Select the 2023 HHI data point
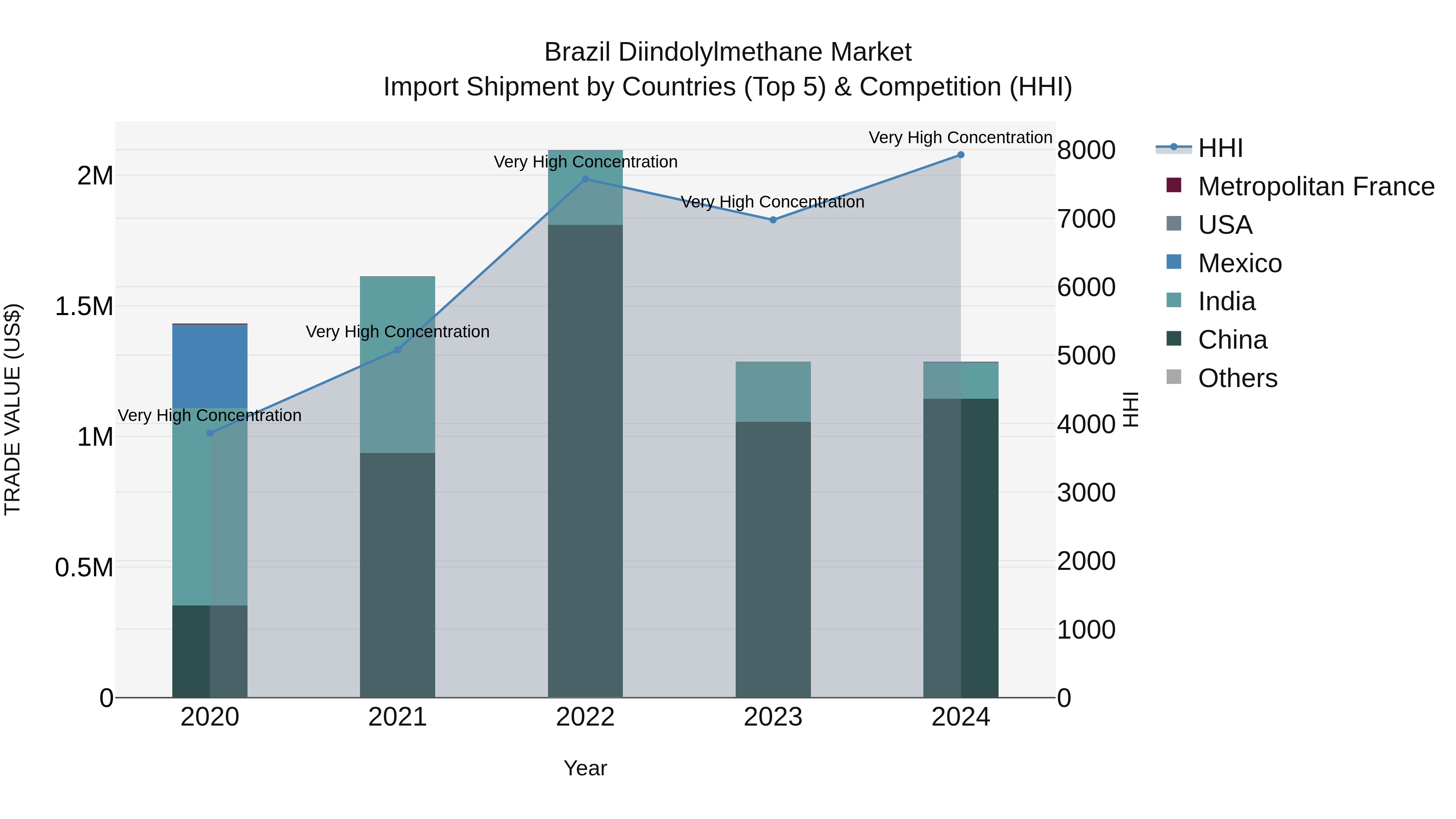1456x819 pixels. point(773,220)
